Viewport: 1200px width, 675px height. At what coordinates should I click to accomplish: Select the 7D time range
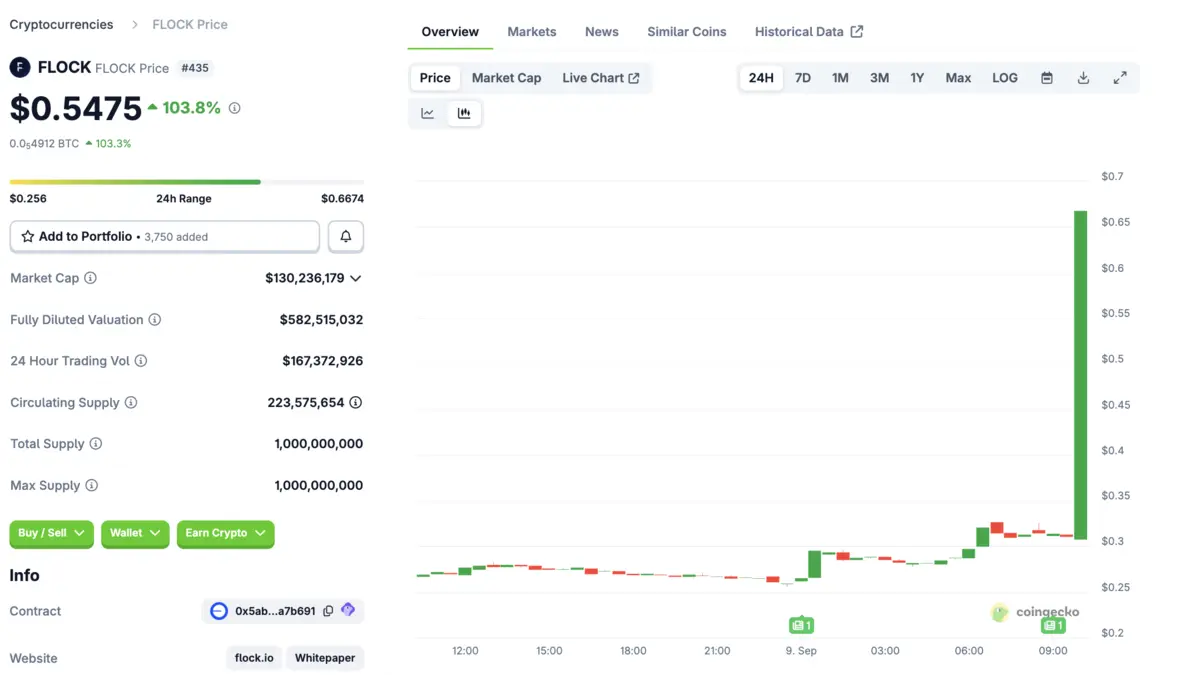click(x=802, y=78)
